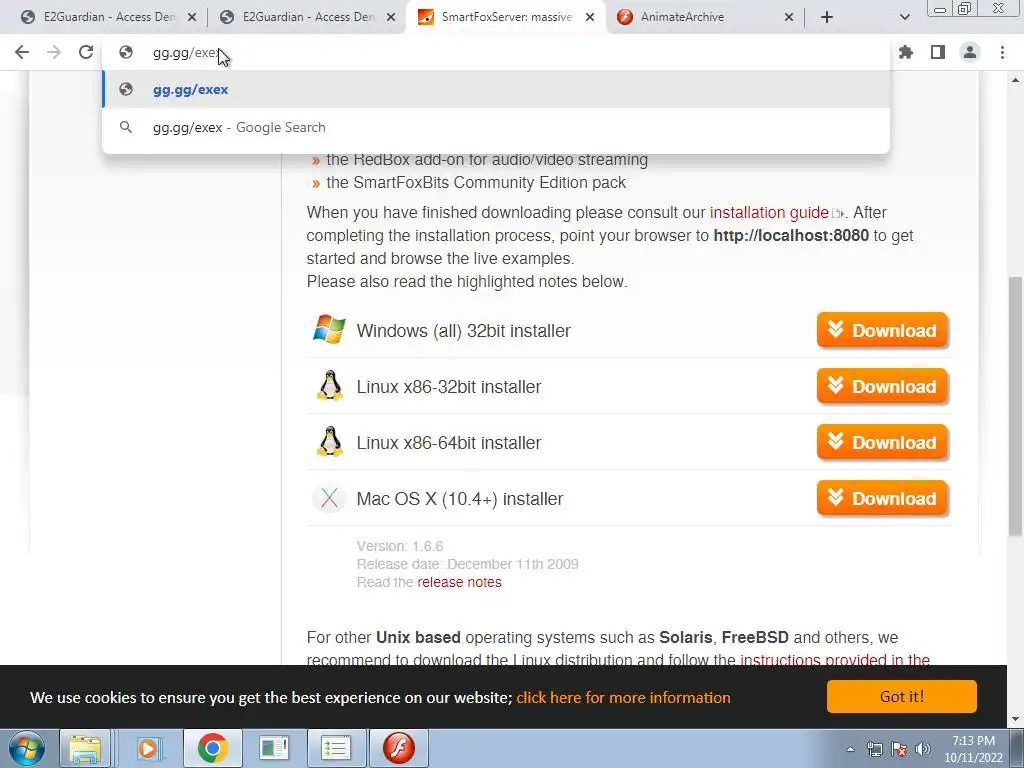Select the gg.gg/exex URL suggestion
The image size is (1024, 768).
point(496,89)
